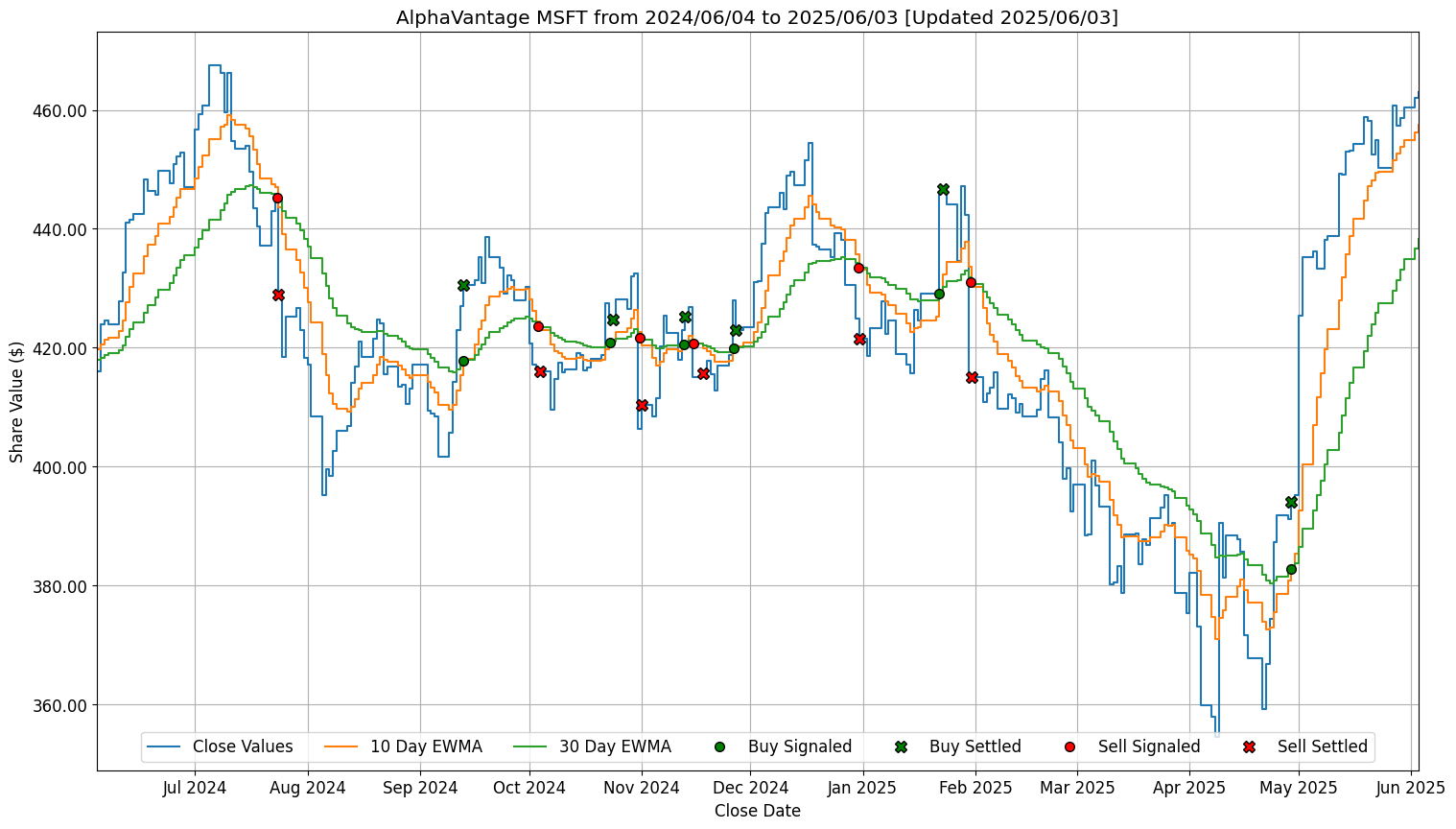This screenshot has height=829, width=1456.
Task: Pick the Sell Signaled marker at end of December 2024
Action: (x=858, y=268)
